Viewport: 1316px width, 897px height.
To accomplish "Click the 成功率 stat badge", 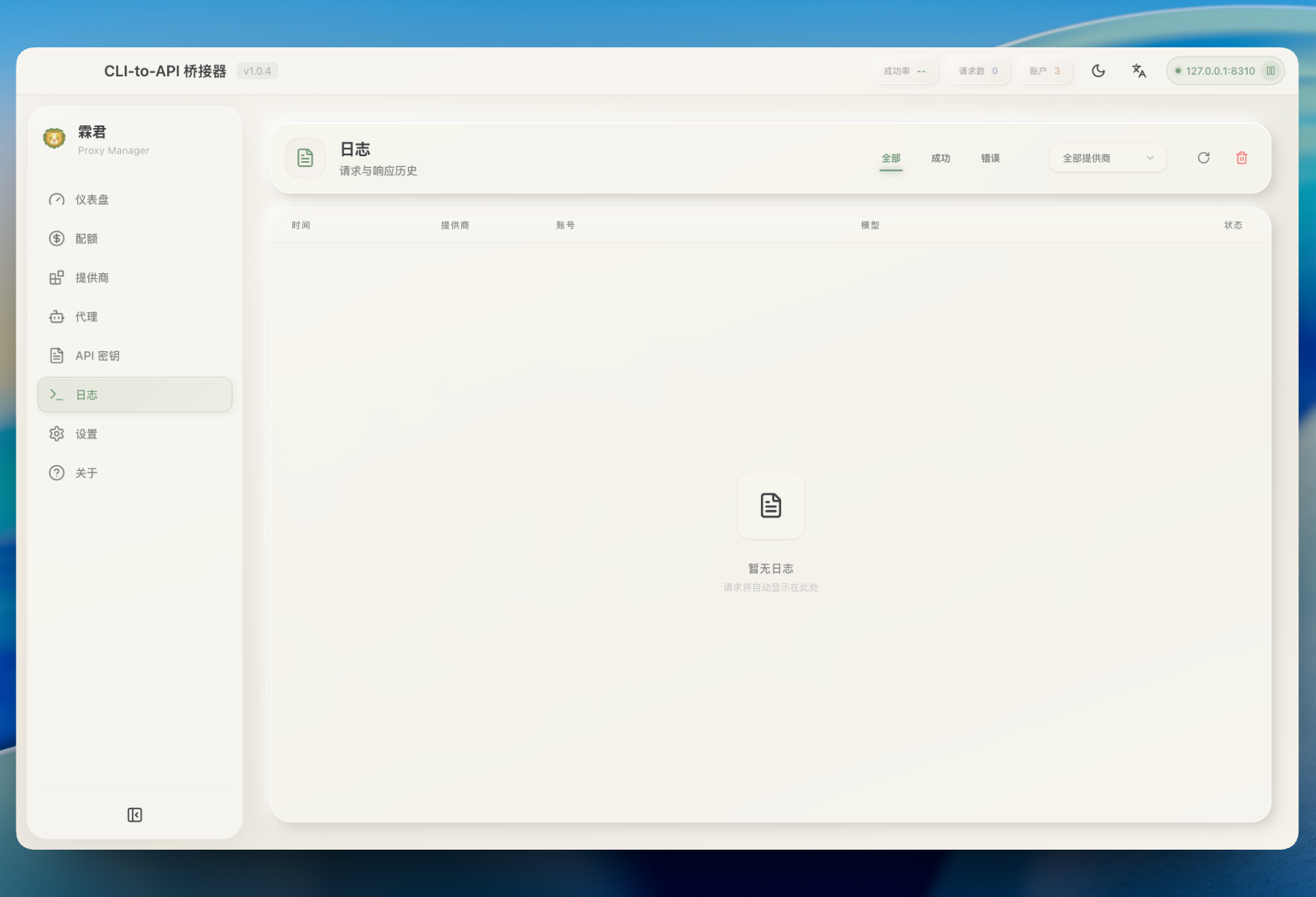I will (905, 71).
